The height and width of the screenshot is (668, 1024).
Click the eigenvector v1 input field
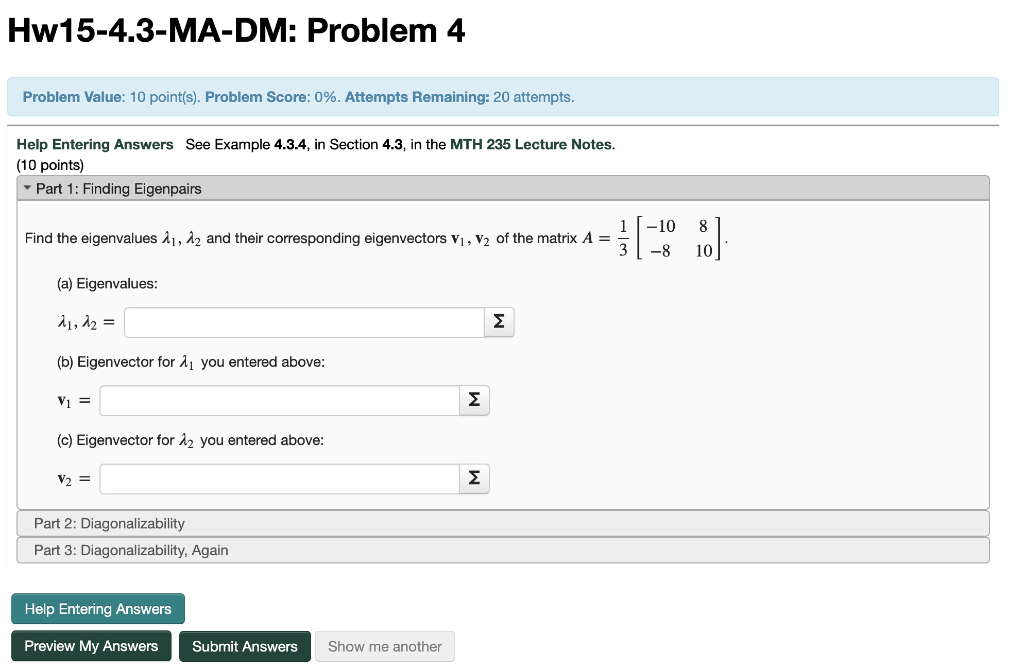pyautogui.click(x=280, y=400)
